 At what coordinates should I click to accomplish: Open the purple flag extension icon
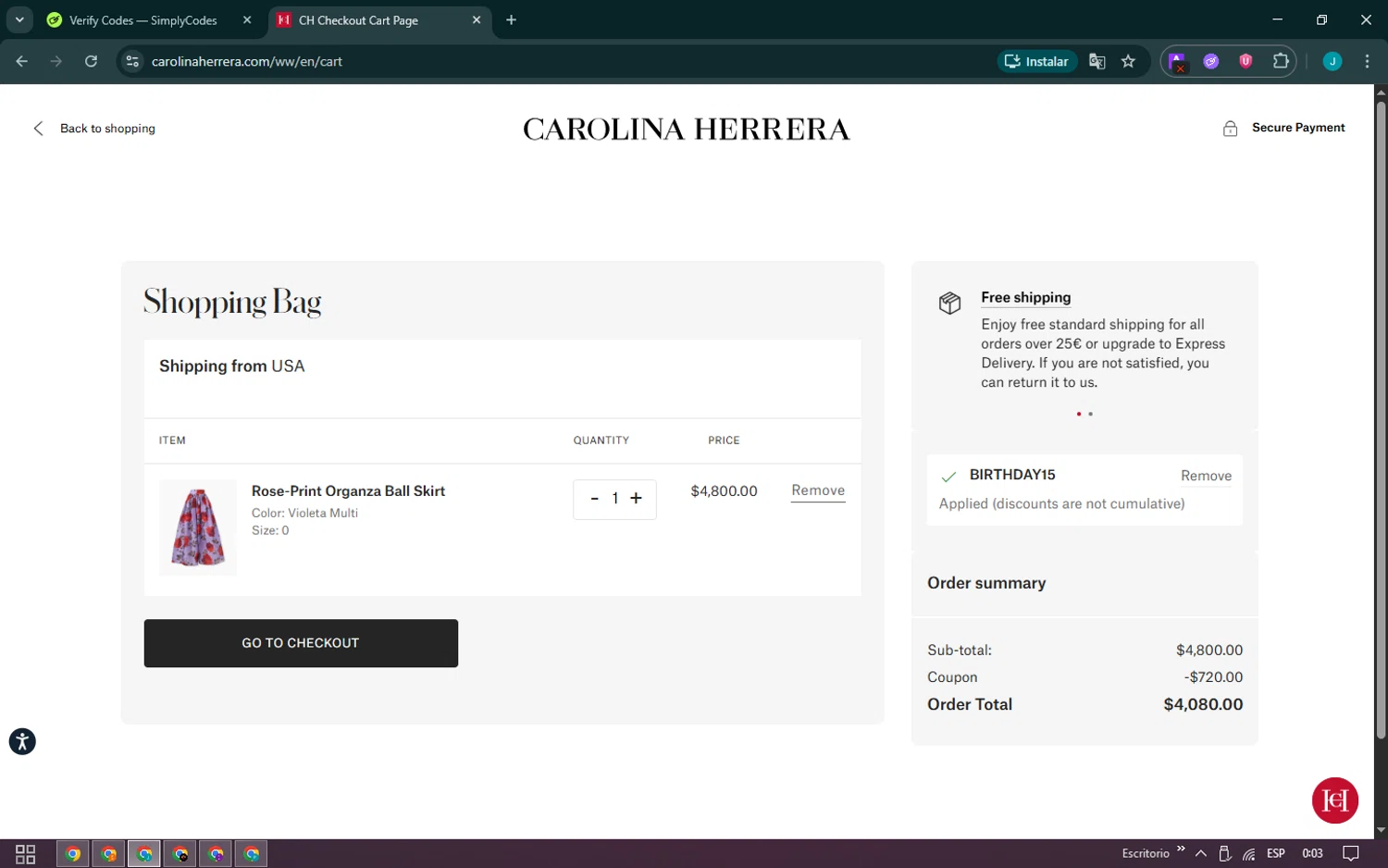point(1177,61)
